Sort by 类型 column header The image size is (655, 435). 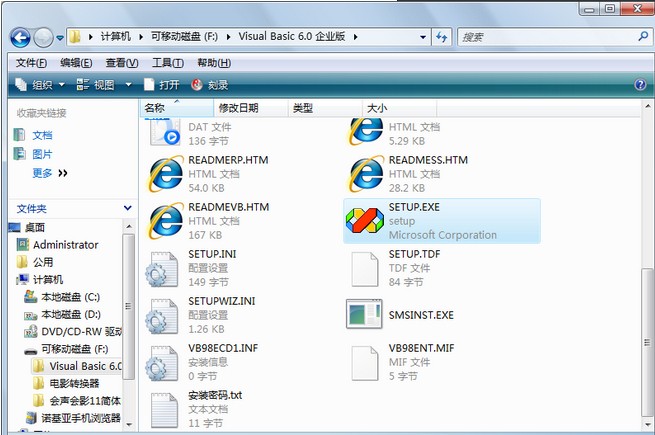(x=325, y=108)
